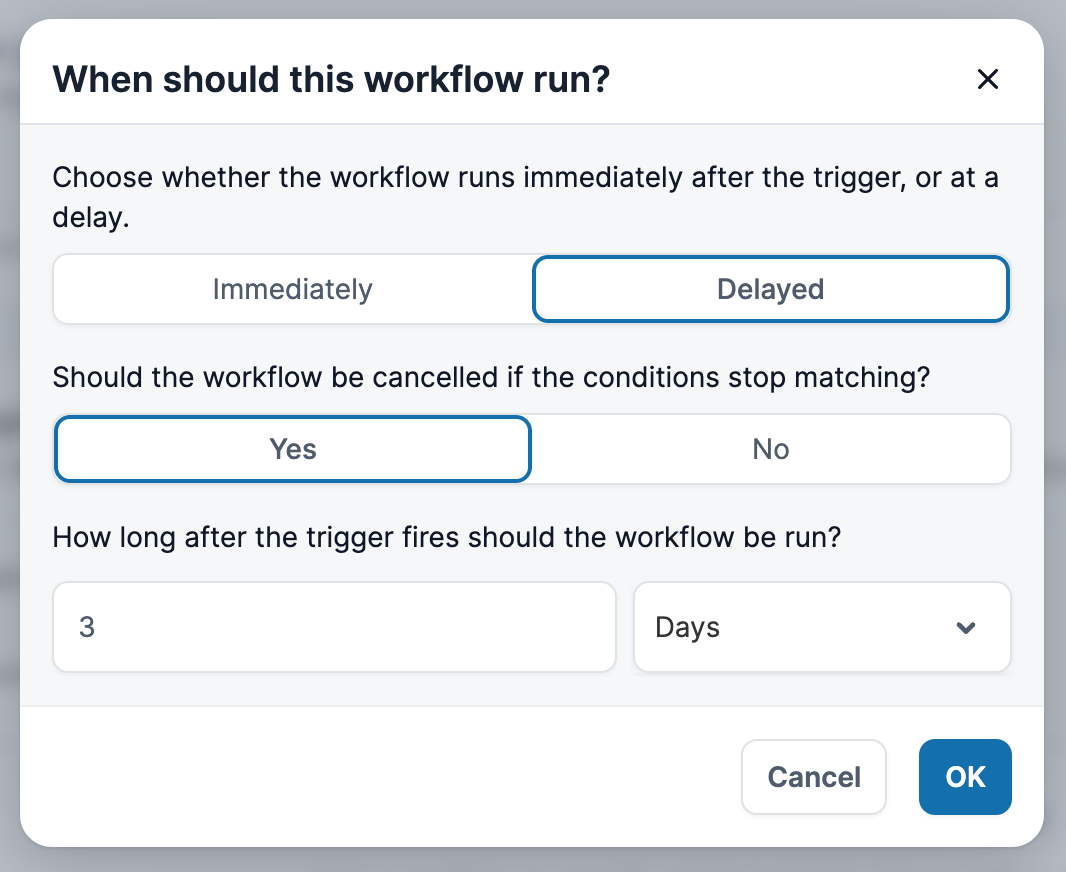Click the 'Days' text in the unit selector
1066x872 pixels.
point(687,627)
